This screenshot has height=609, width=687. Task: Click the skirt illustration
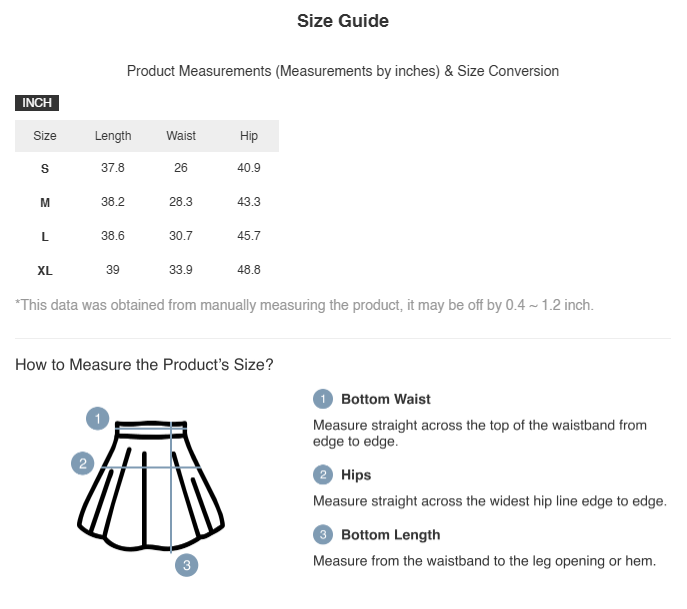151,485
